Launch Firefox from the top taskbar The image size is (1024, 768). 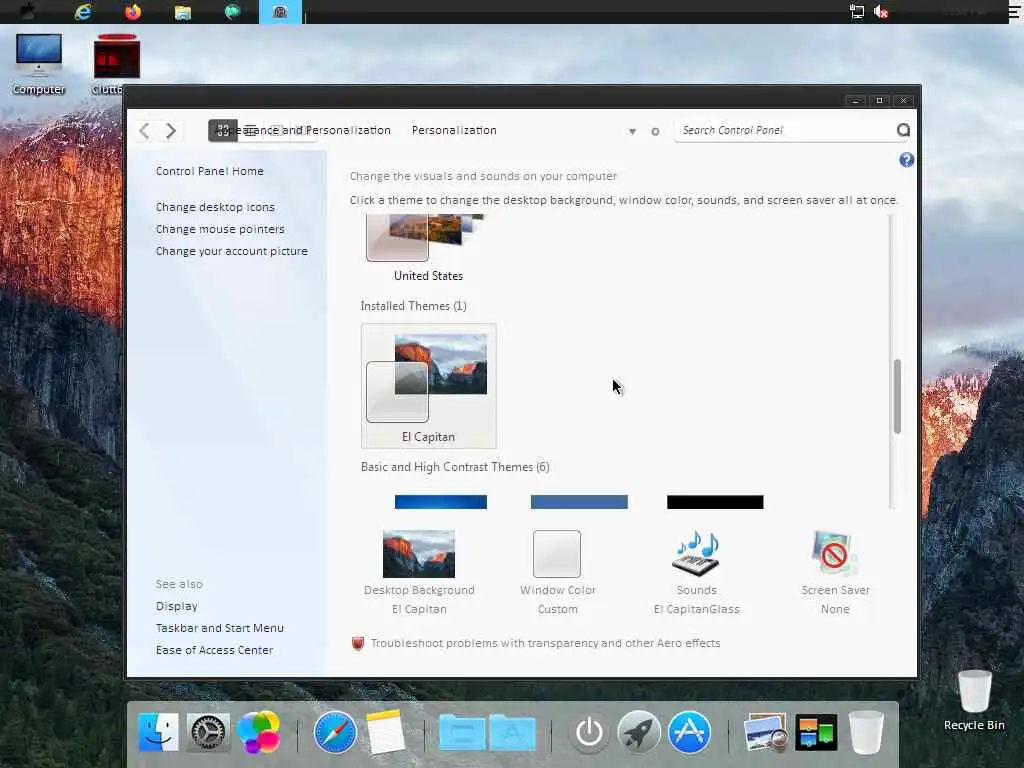133,12
